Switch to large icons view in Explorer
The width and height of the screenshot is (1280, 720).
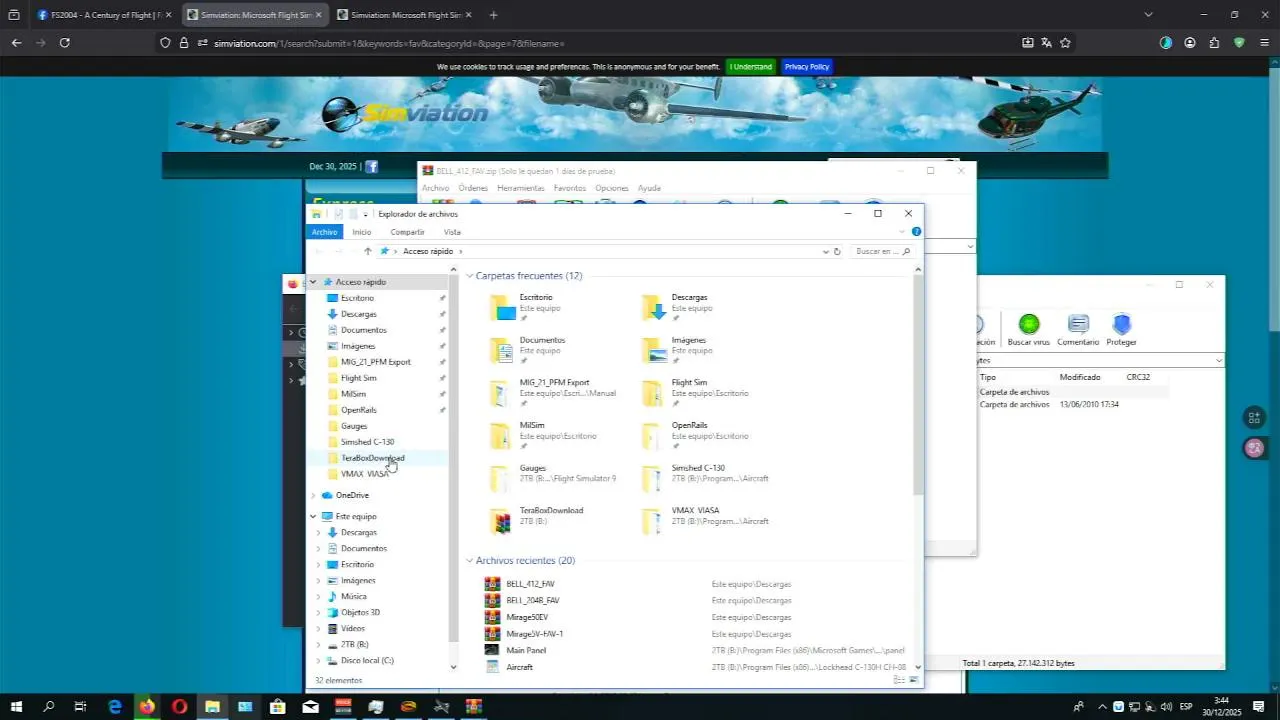[x=913, y=680]
